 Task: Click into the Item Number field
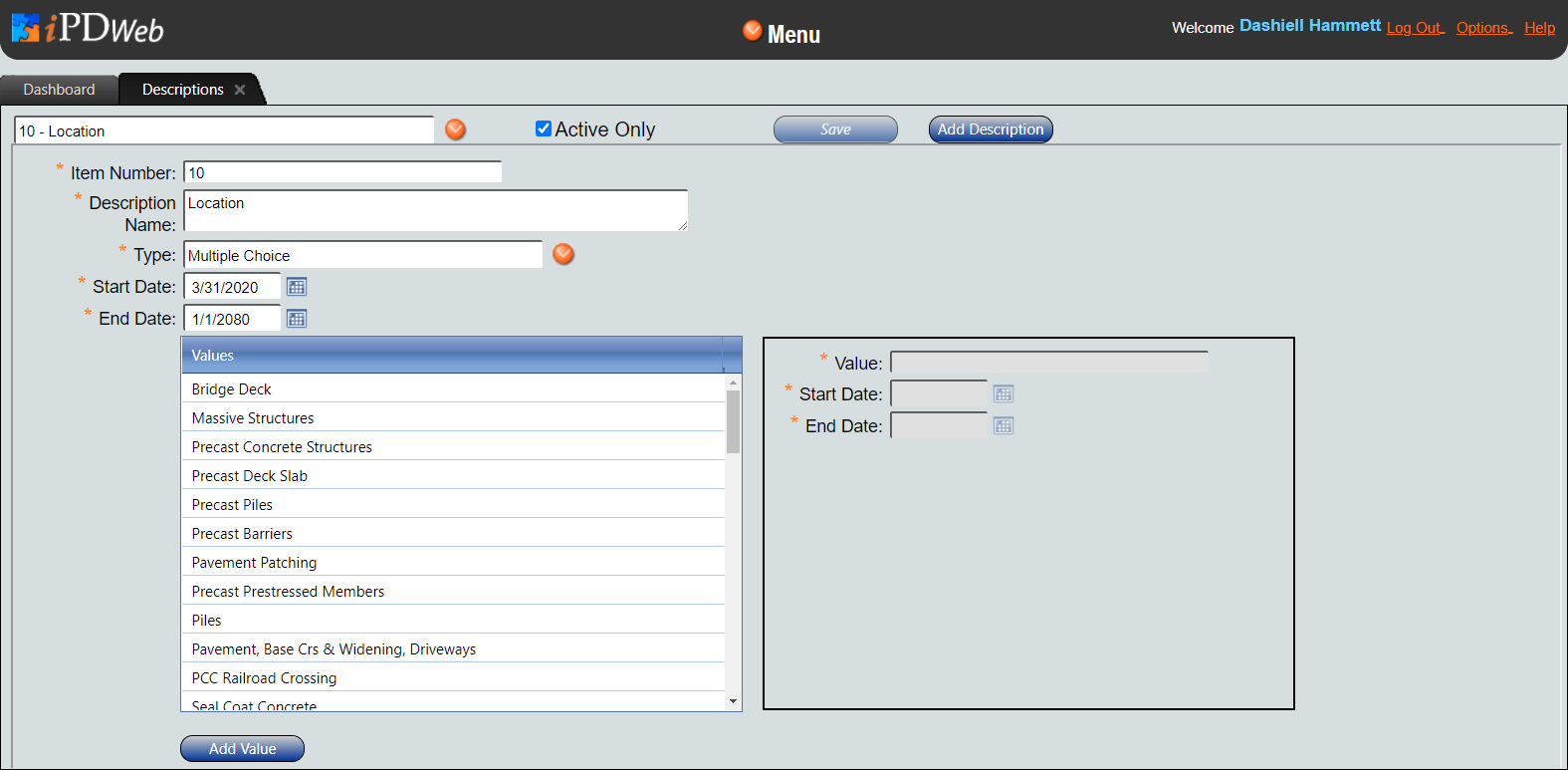(x=342, y=172)
